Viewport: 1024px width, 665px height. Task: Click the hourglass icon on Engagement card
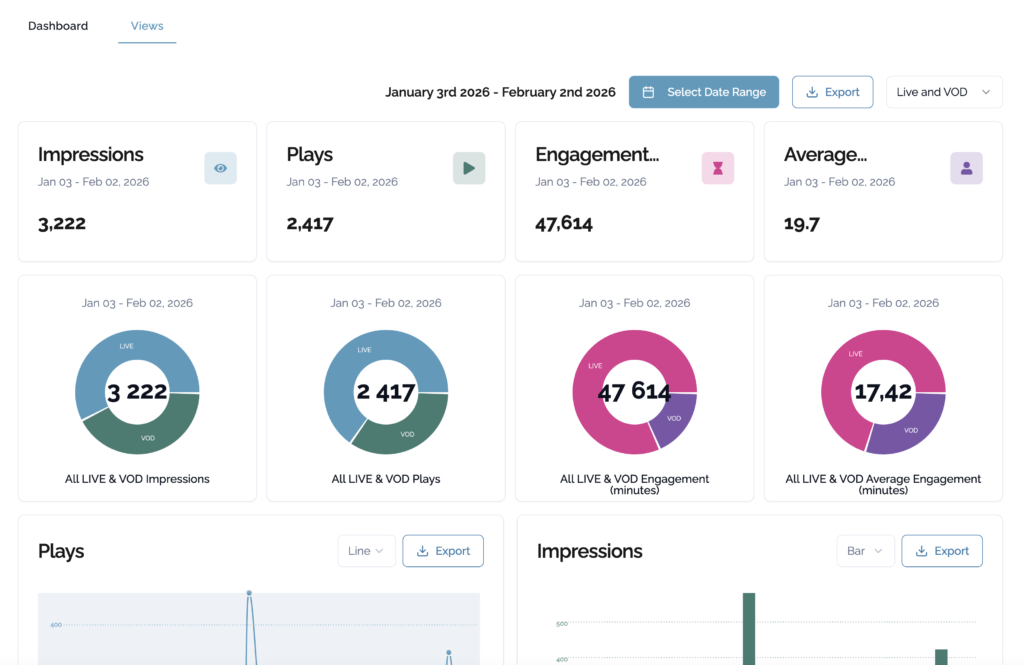pos(717,168)
